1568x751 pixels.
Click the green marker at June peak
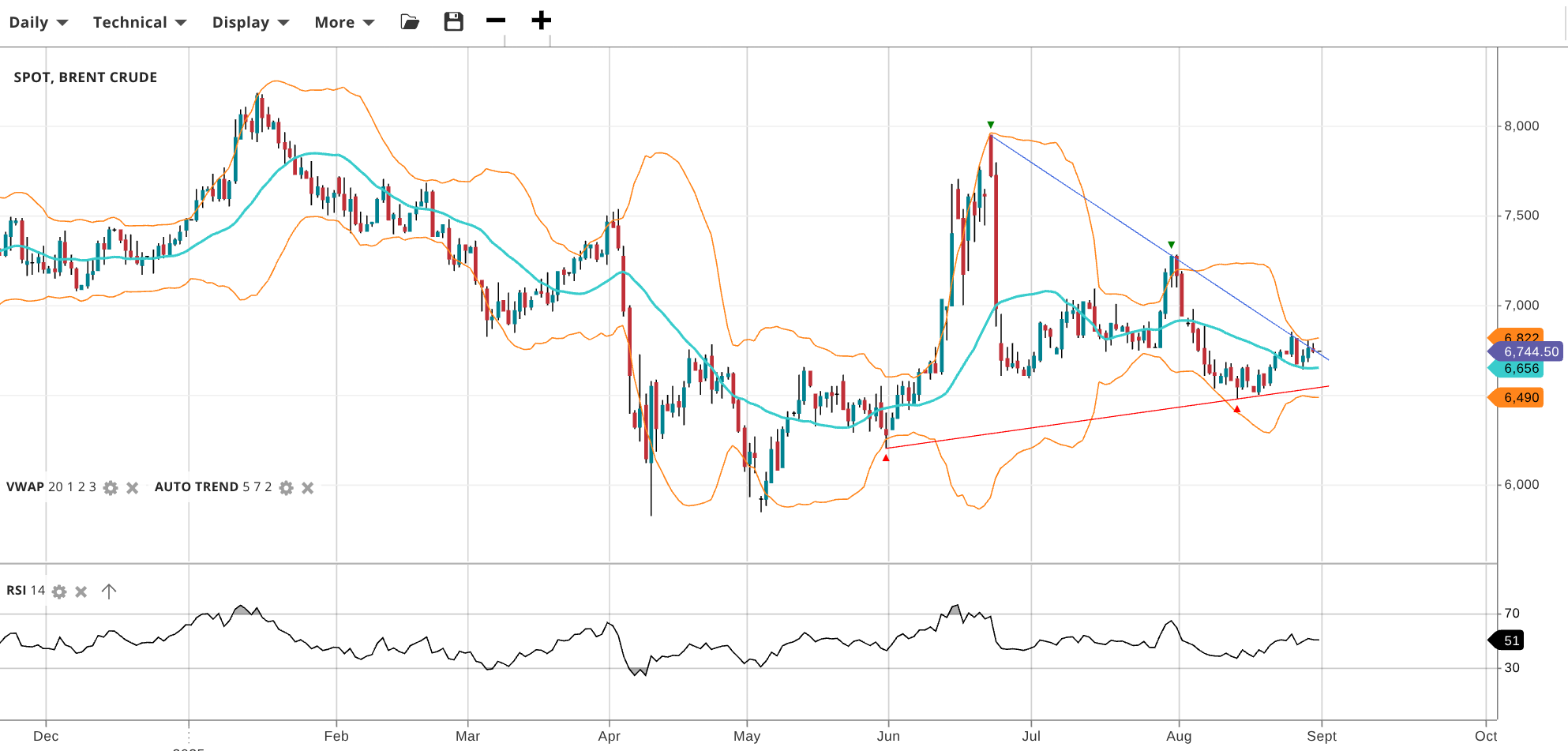(x=991, y=125)
